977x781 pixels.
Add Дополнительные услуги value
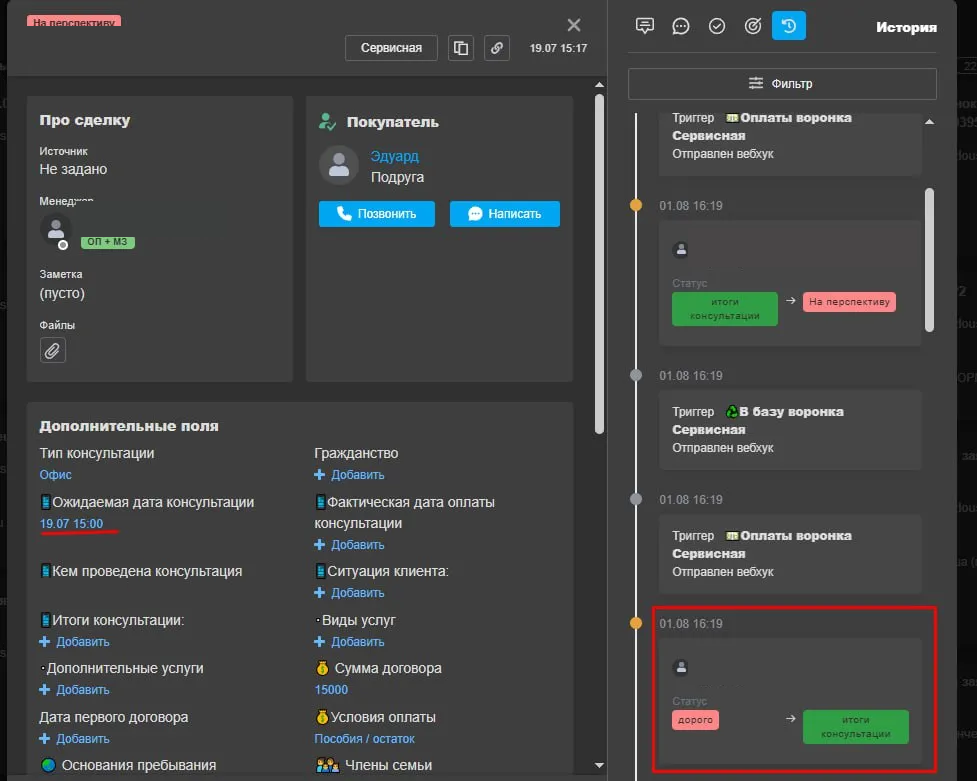(x=75, y=689)
